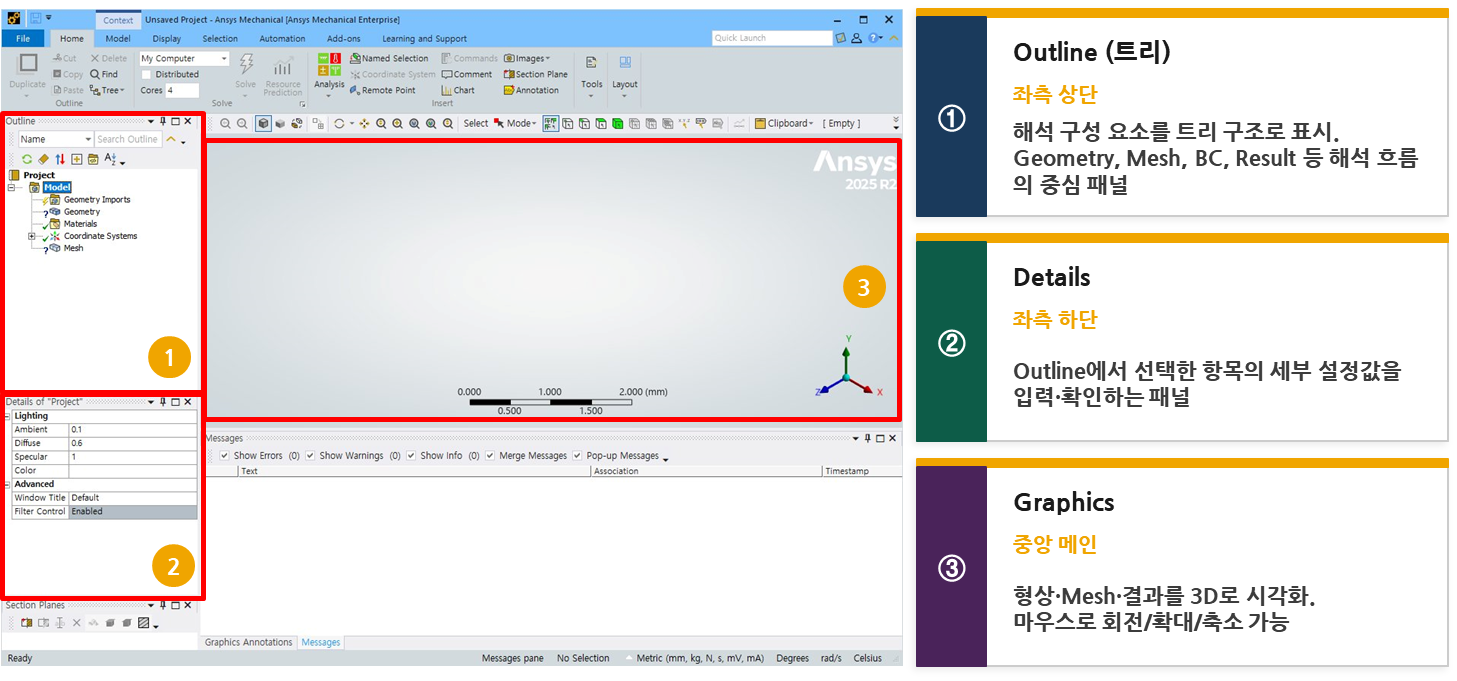This screenshot has height=681, width=1457.
Task: Click the Graphics Annotations bottom tab
Action: pyautogui.click(x=249, y=642)
